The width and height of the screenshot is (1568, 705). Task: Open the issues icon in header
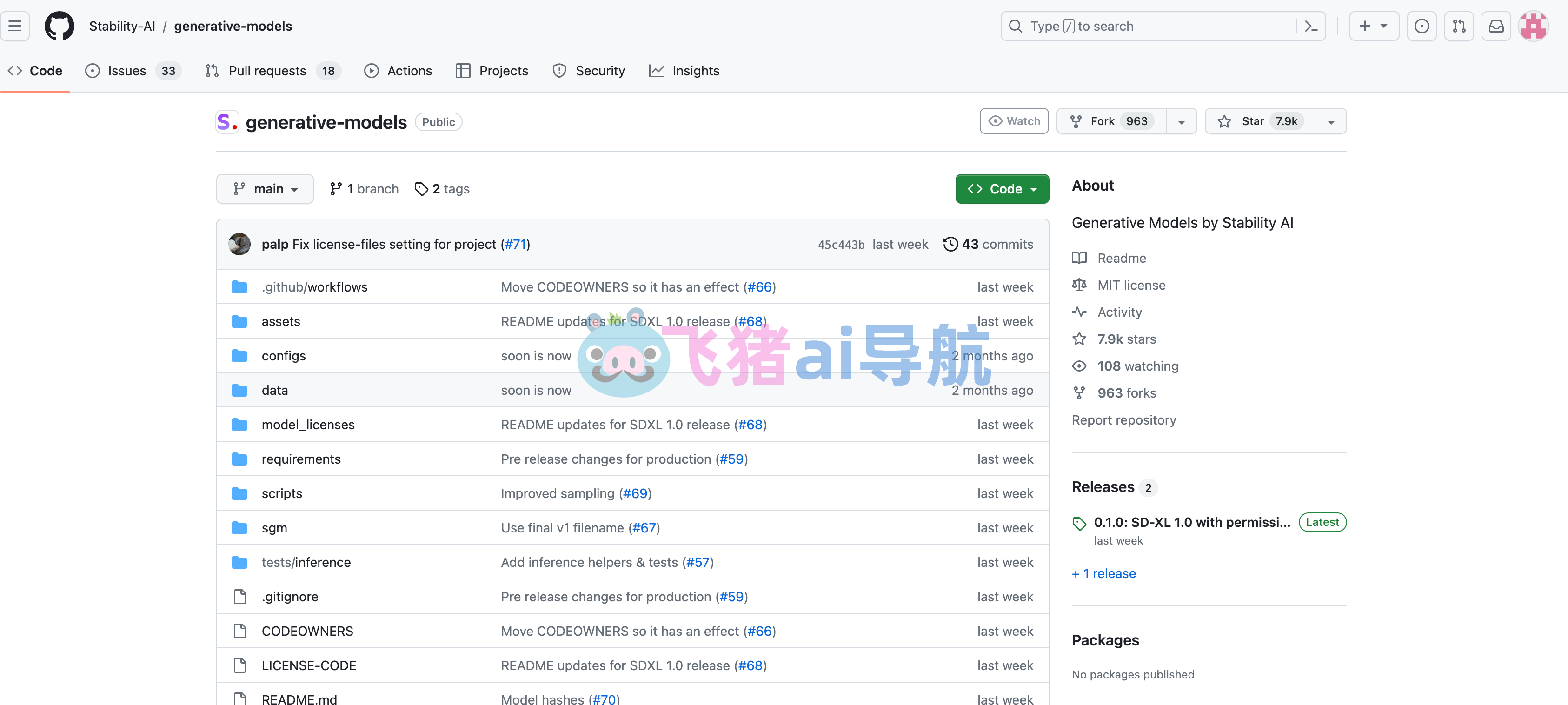point(1422,26)
